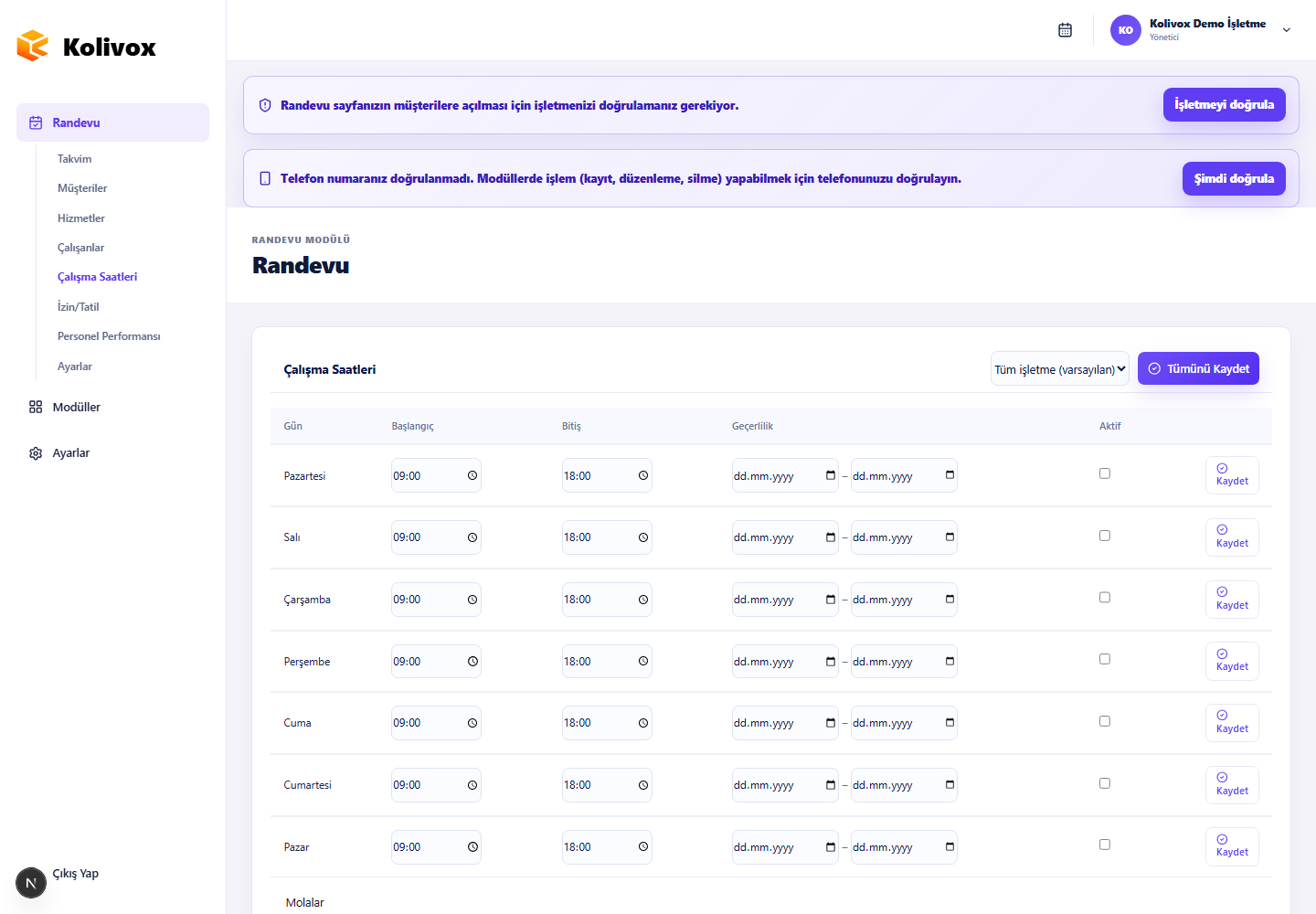Enable the Perşembe Aktif checkbox
The image size is (1316, 914).
1105,659
